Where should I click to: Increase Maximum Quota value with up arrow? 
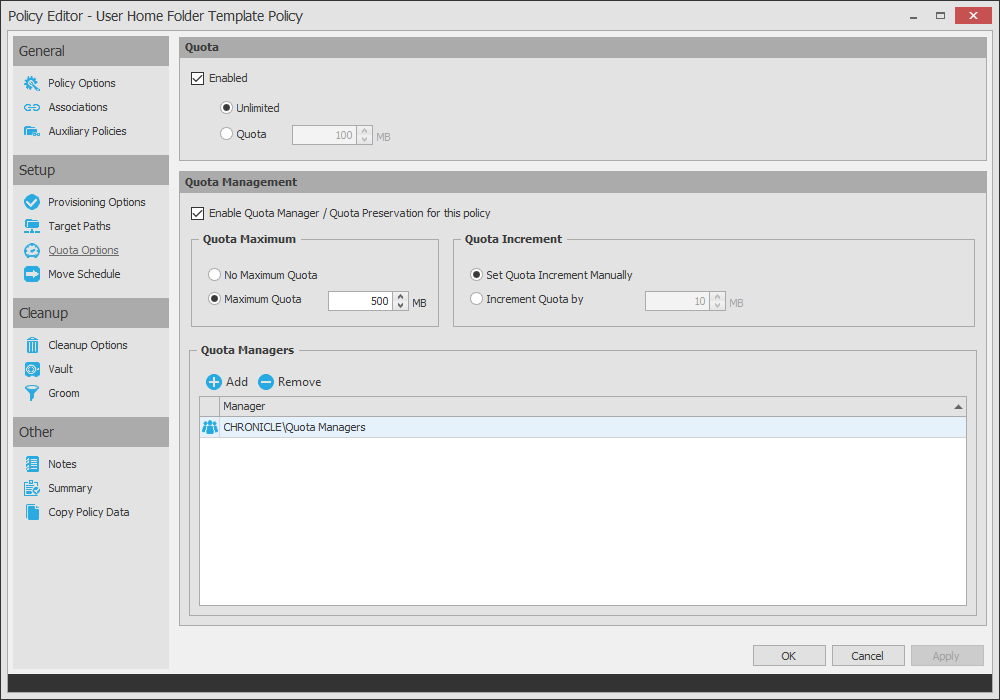pyautogui.click(x=401, y=297)
